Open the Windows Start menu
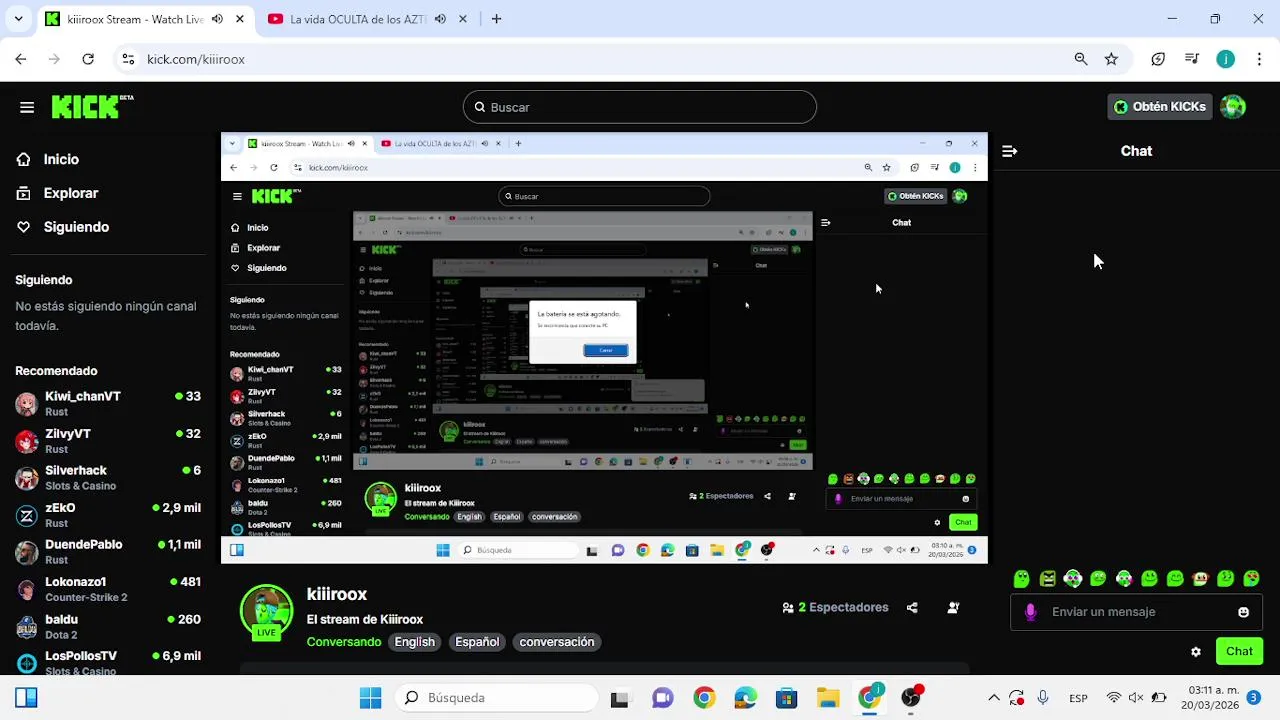 pos(370,698)
